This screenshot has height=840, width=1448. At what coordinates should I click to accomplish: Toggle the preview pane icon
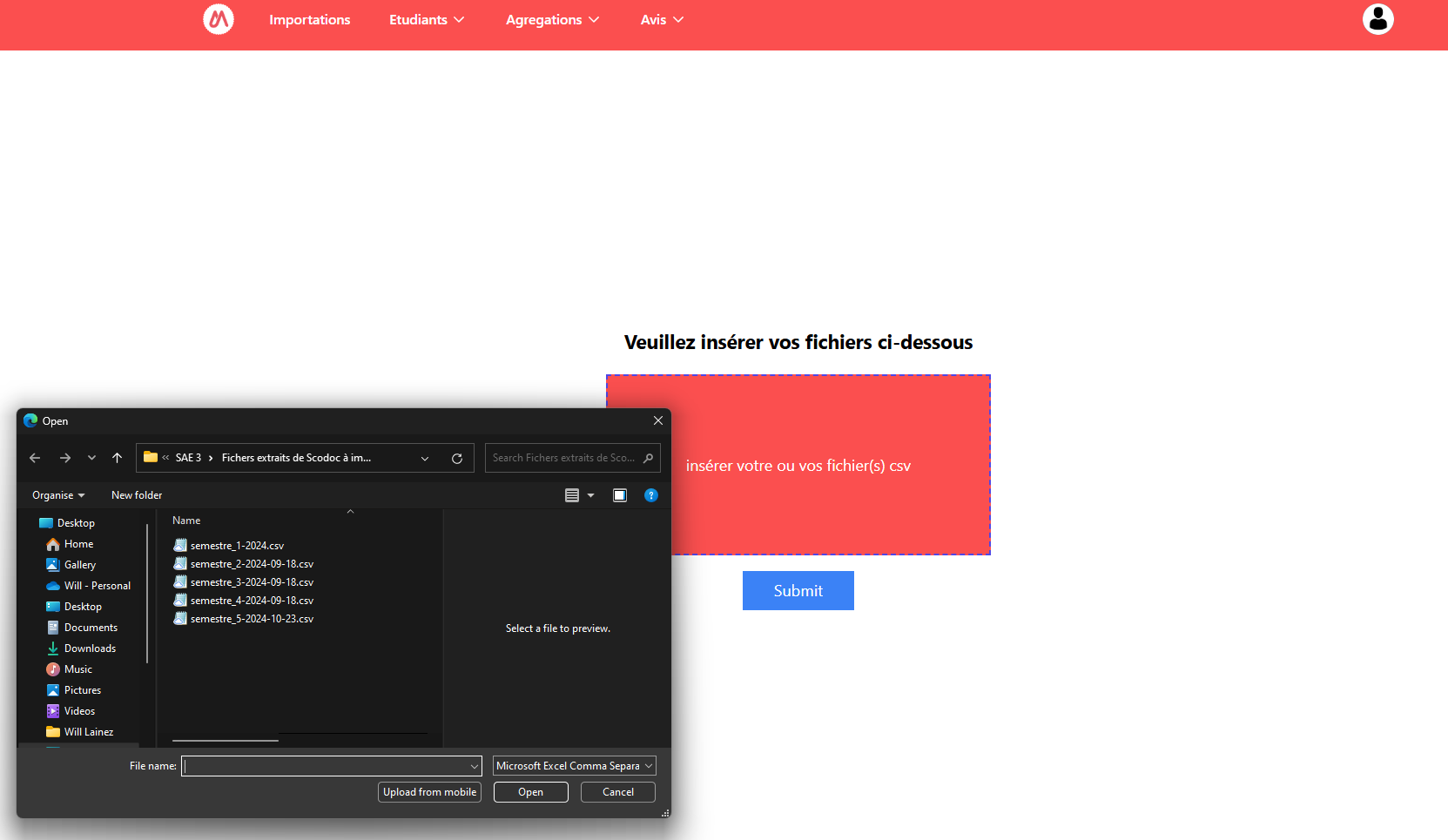[x=620, y=495]
